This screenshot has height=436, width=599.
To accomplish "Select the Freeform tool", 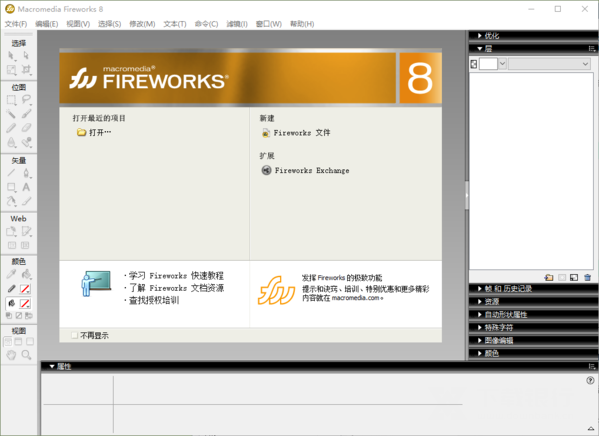I will [x=11, y=201].
